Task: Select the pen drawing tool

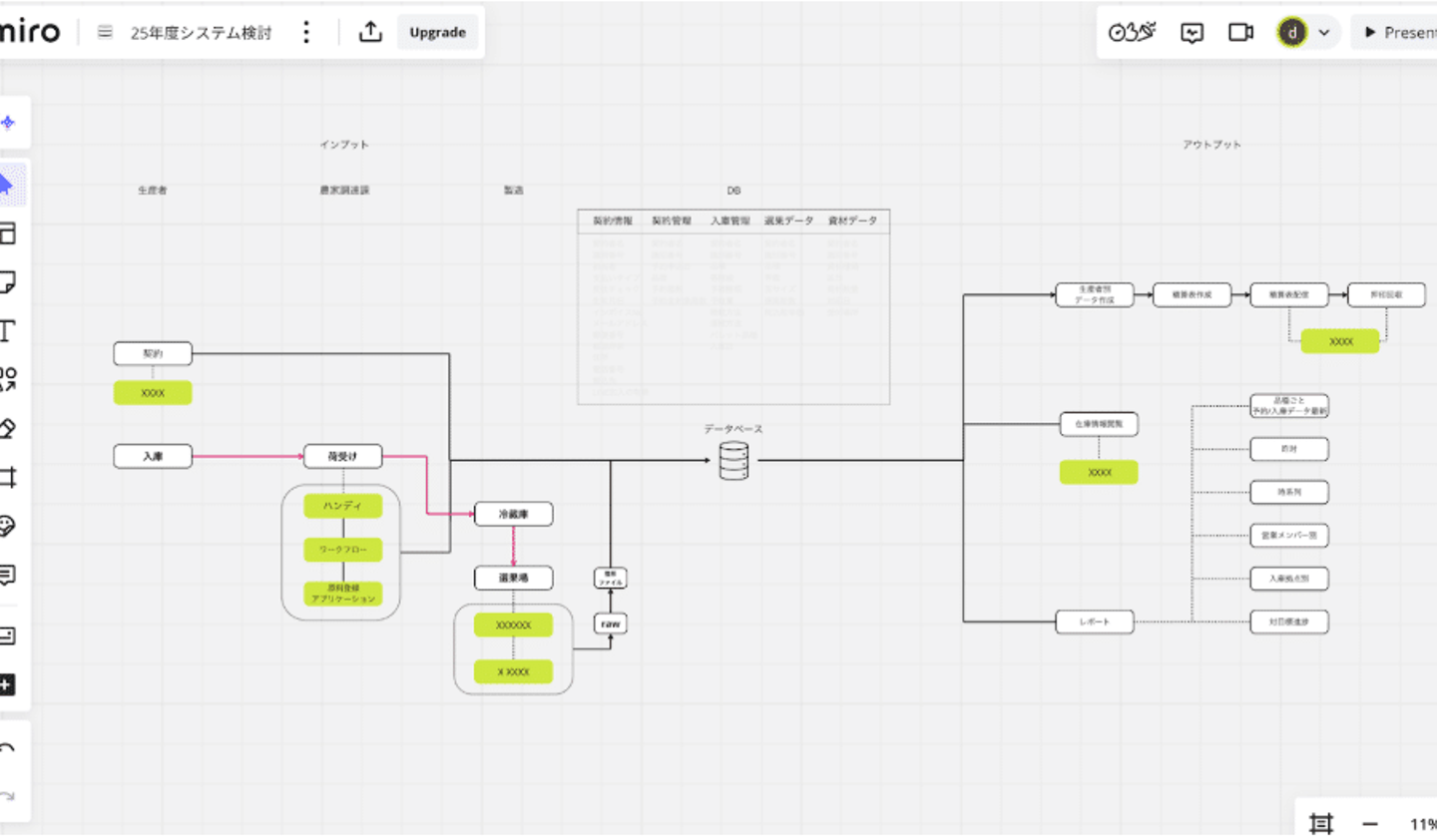Action: (7, 428)
